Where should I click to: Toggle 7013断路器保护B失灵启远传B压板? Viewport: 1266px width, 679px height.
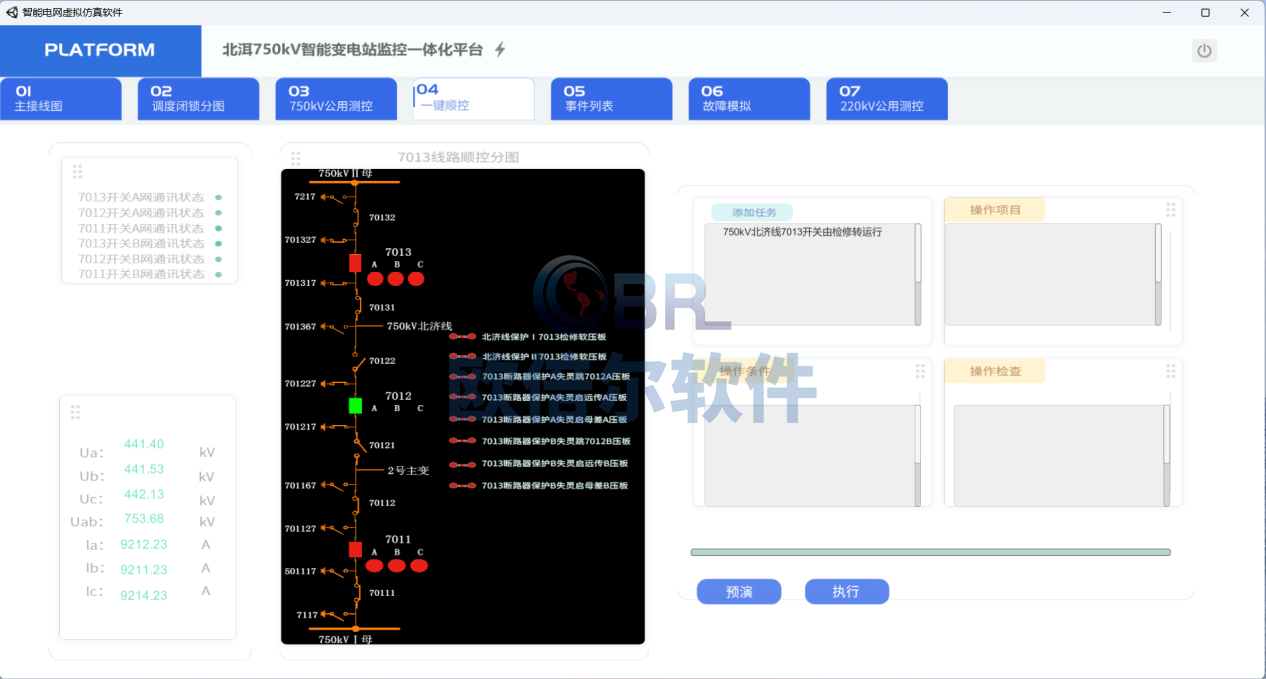click(464, 464)
